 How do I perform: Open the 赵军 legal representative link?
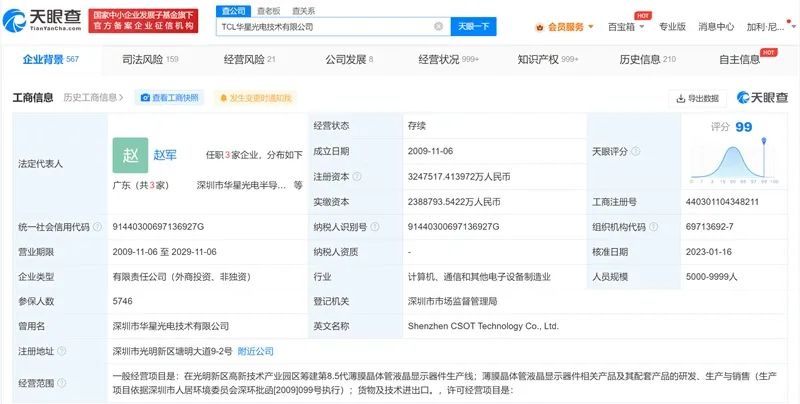(165, 155)
